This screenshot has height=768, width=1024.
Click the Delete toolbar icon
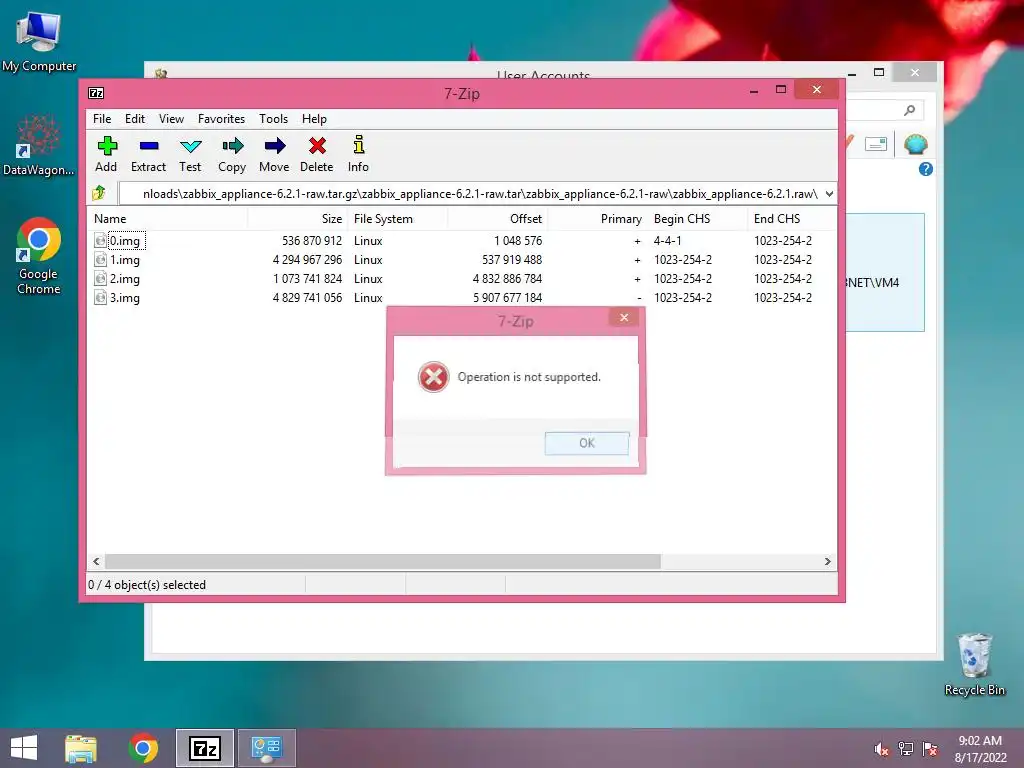coord(317,146)
